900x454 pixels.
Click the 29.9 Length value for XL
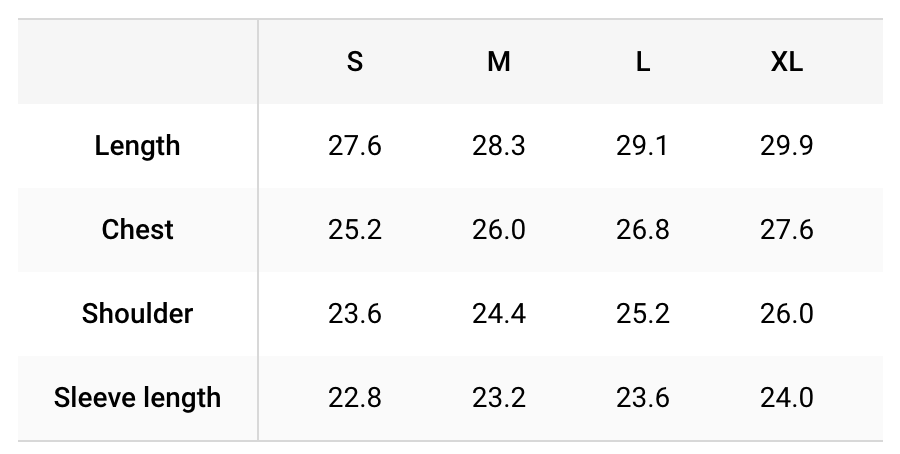[786, 146]
